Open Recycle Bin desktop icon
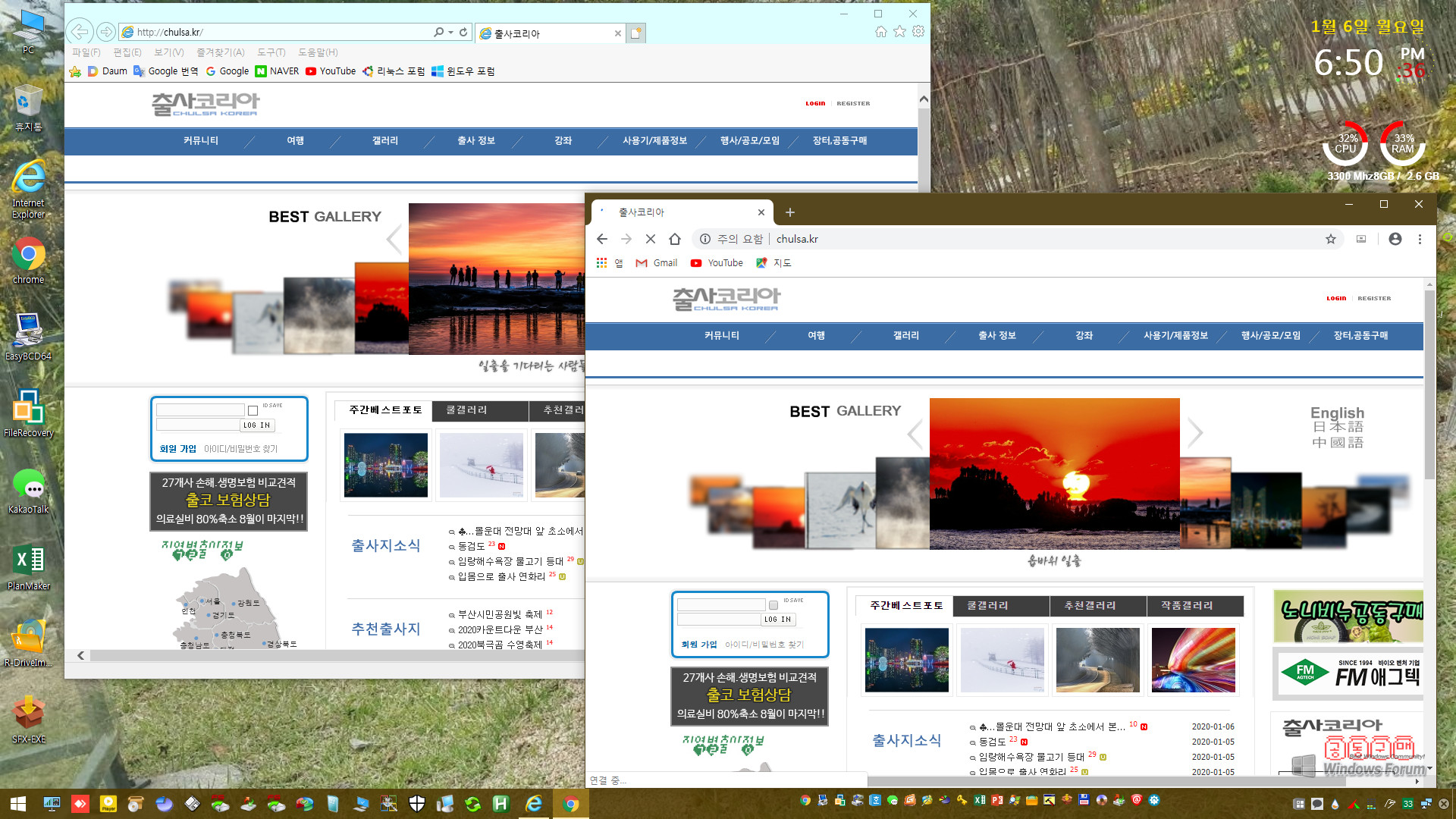 tap(28, 108)
